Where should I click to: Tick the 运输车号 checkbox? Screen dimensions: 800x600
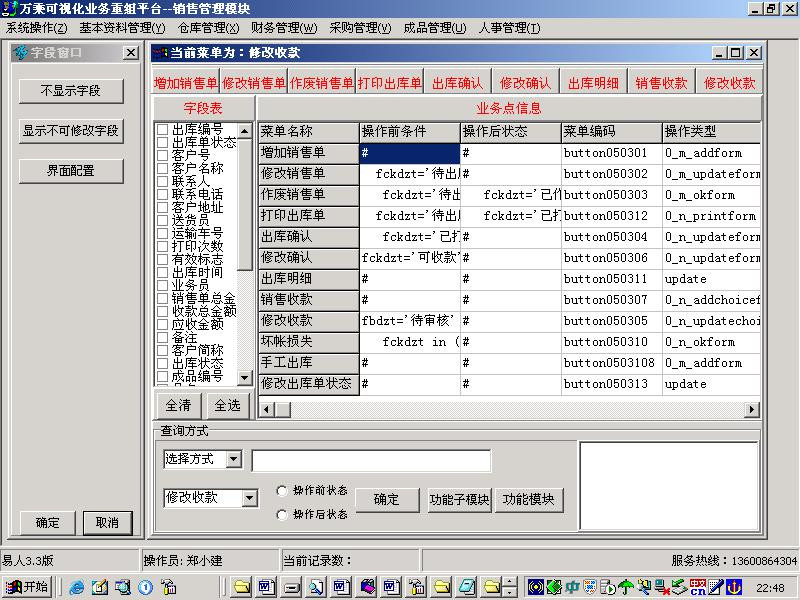(x=163, y=233)
